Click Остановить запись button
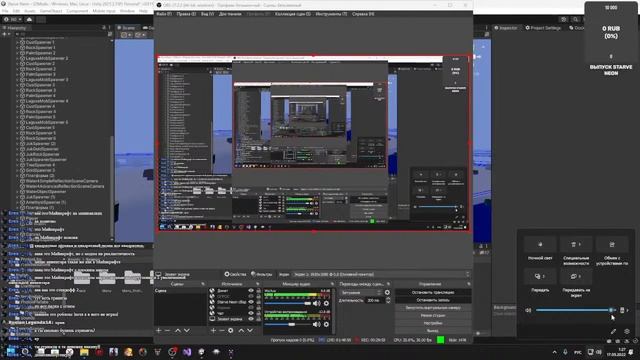This screenshot has height=360, width=640. [433, 300]
